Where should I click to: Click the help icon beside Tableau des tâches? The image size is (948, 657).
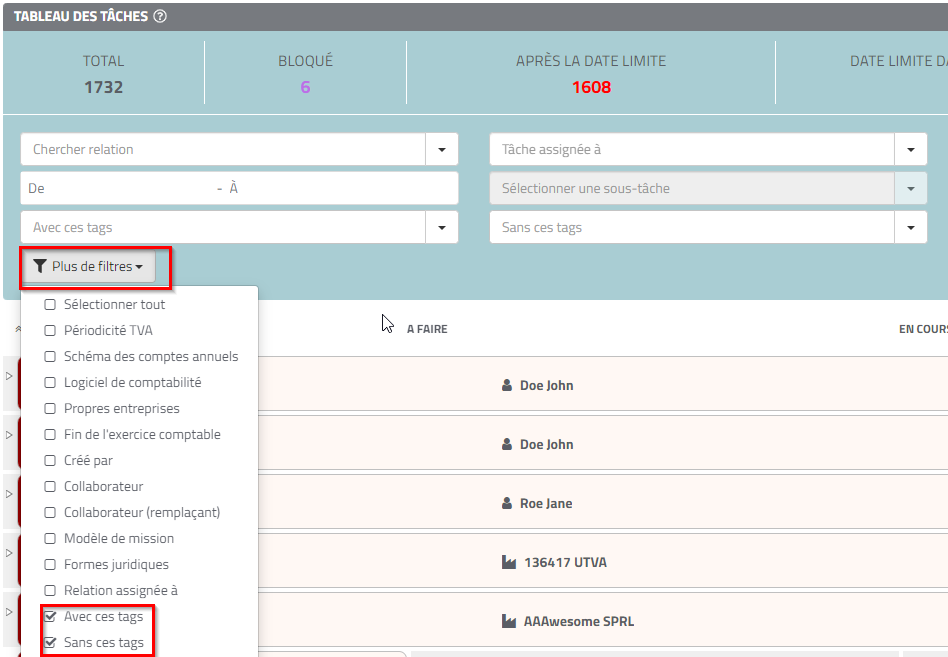coord(161,17)
